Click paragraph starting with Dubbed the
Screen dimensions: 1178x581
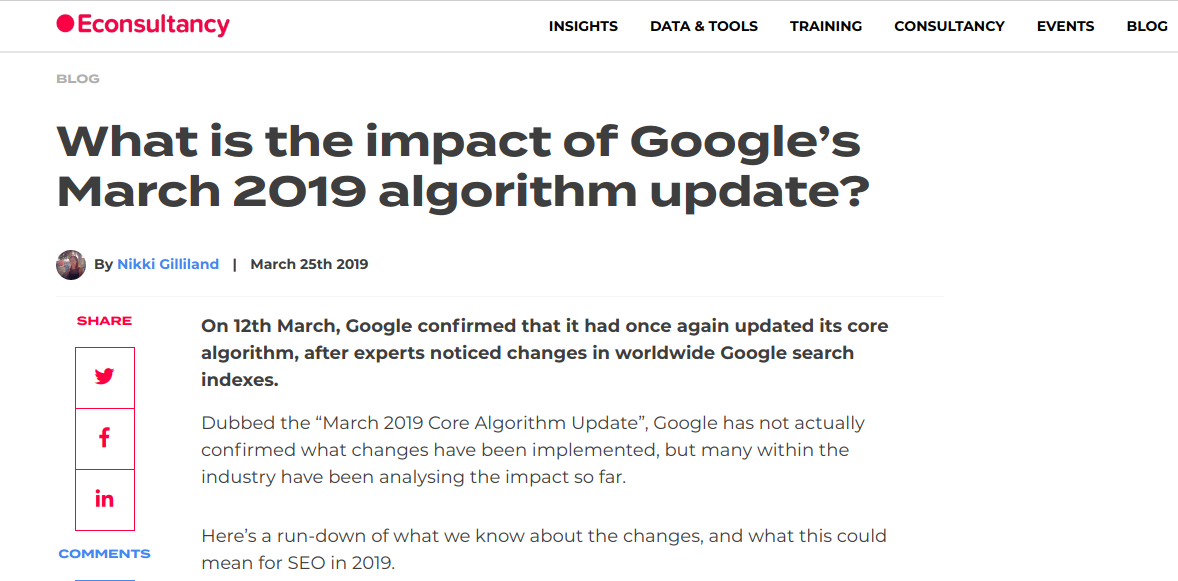point(533,450)
